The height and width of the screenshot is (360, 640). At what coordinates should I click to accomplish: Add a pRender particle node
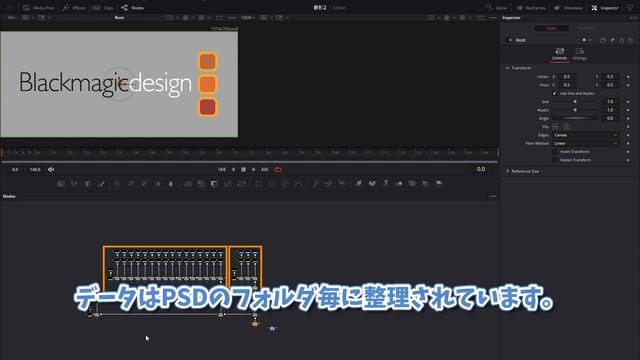(342, 184)
